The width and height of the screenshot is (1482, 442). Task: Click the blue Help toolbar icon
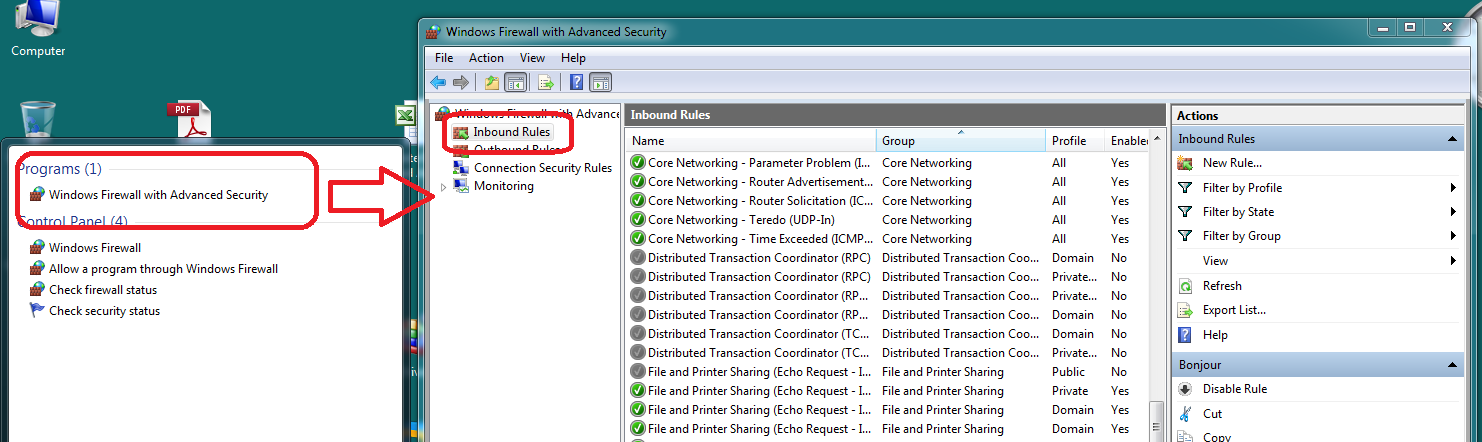point(577,82)
